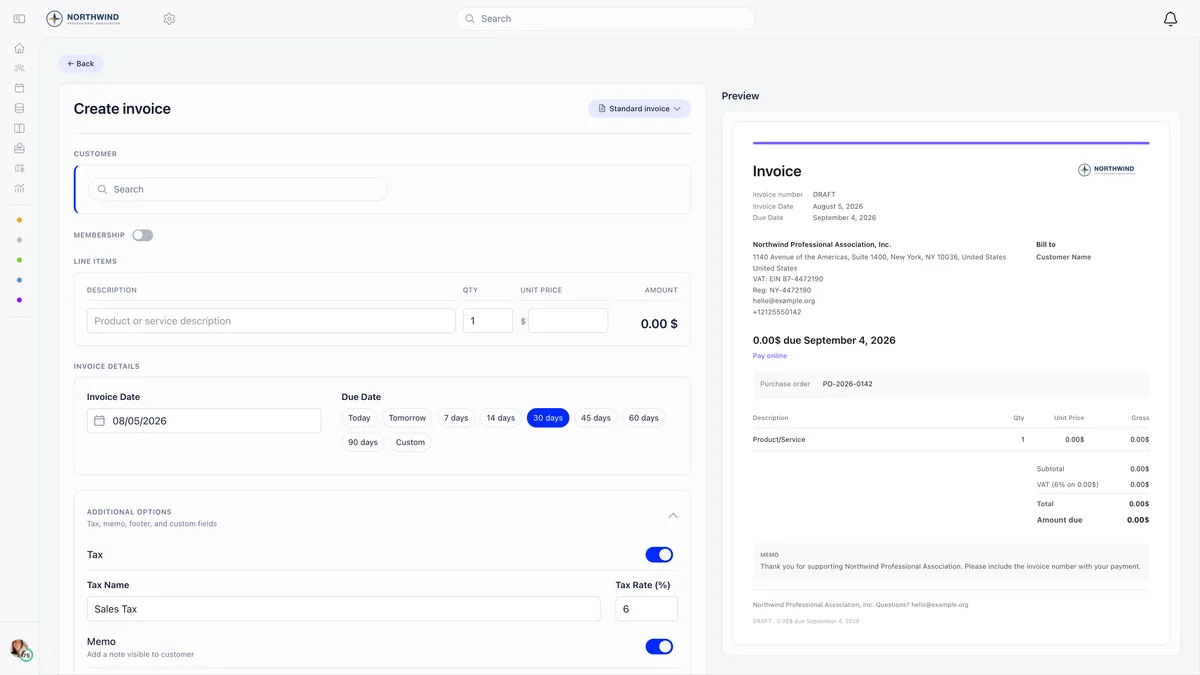Open the user avatar profile
1200x675 pixels.
click(x=19, y=649)
